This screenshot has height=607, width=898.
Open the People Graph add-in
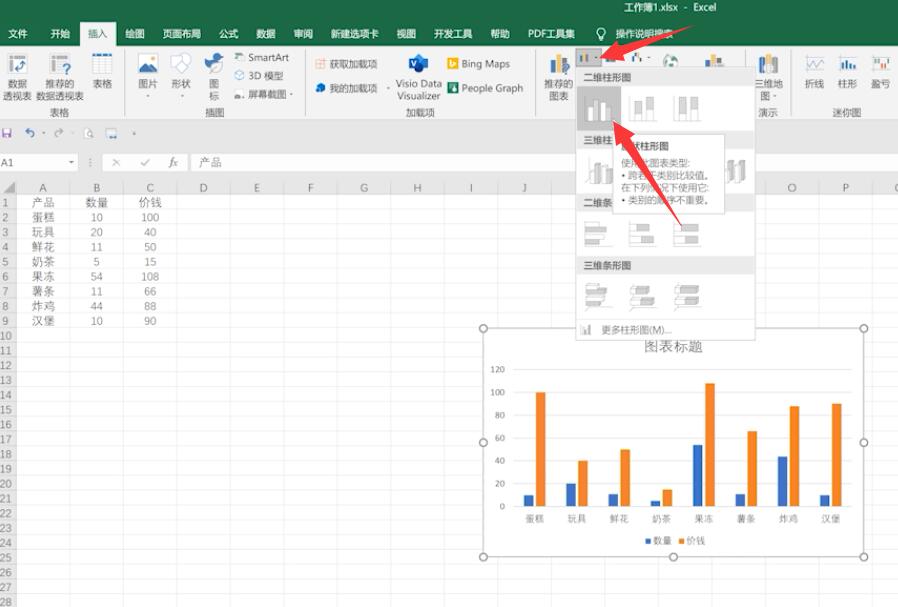pos(485,88)
